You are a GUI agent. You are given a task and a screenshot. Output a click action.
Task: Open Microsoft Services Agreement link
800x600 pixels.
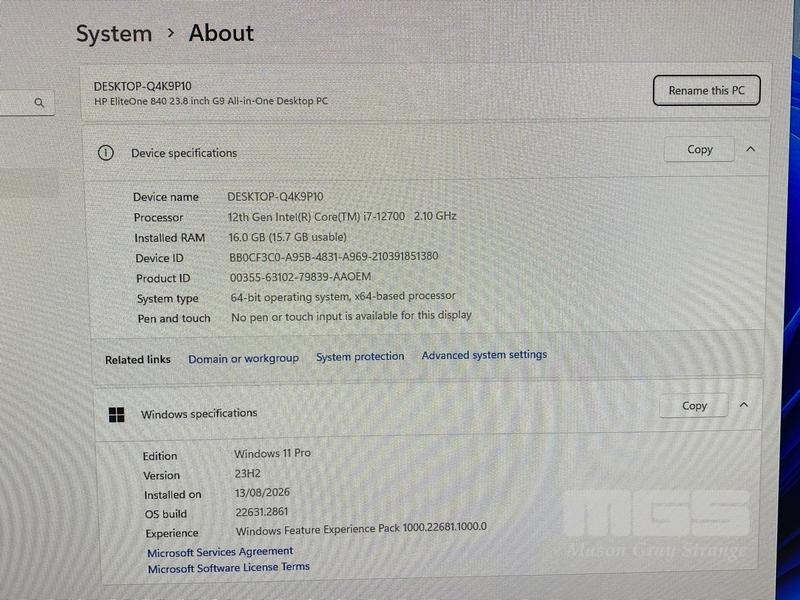220,552
